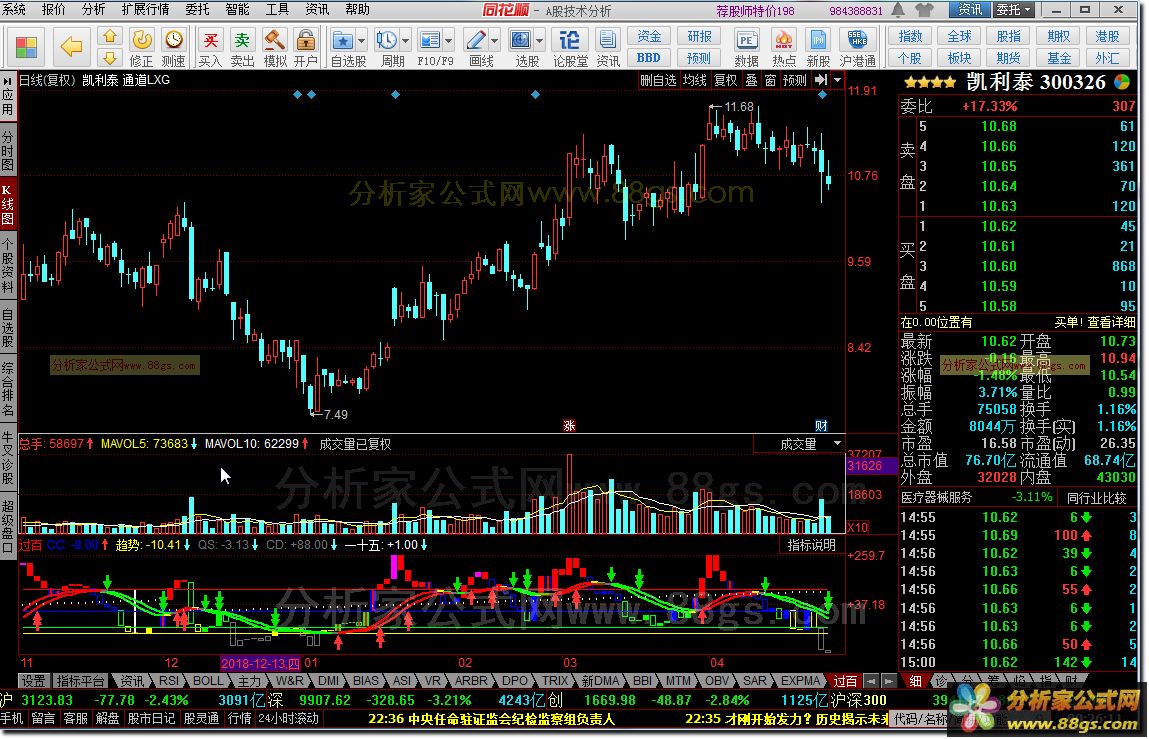Image resolution: width=1149 pixels, height=739 pixels.
Task: Click the 资金 button
Action: 649,36
